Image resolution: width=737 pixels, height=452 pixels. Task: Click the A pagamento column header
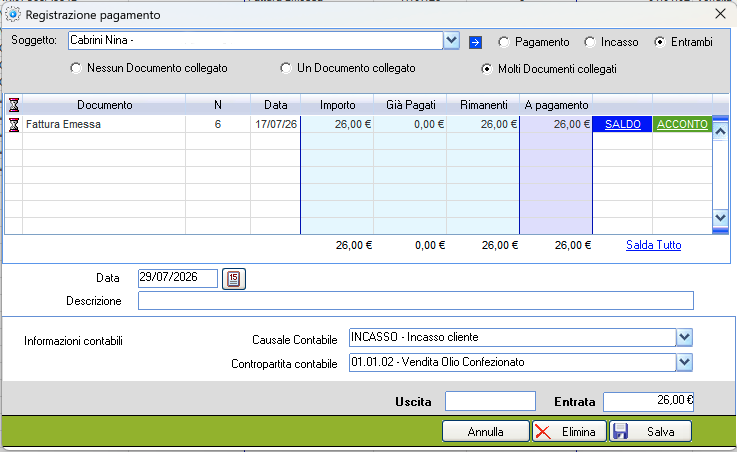(x=556, y=105)
